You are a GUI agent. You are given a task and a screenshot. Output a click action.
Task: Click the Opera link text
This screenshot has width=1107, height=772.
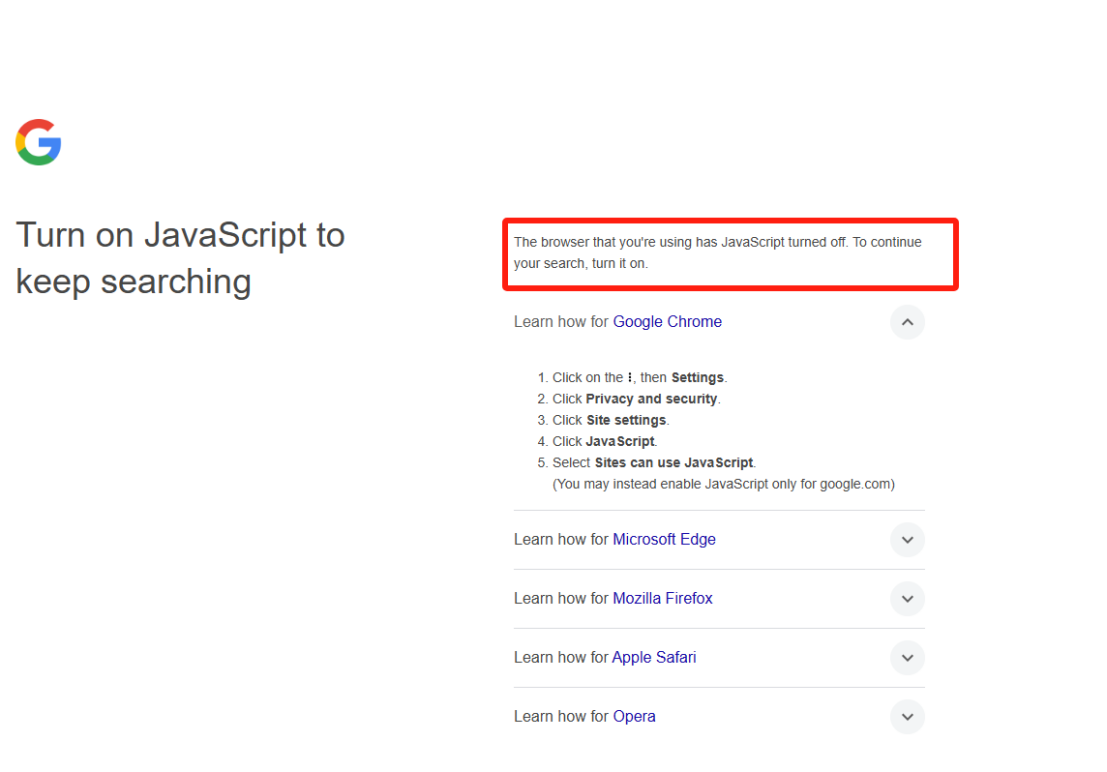click(634, 717)
